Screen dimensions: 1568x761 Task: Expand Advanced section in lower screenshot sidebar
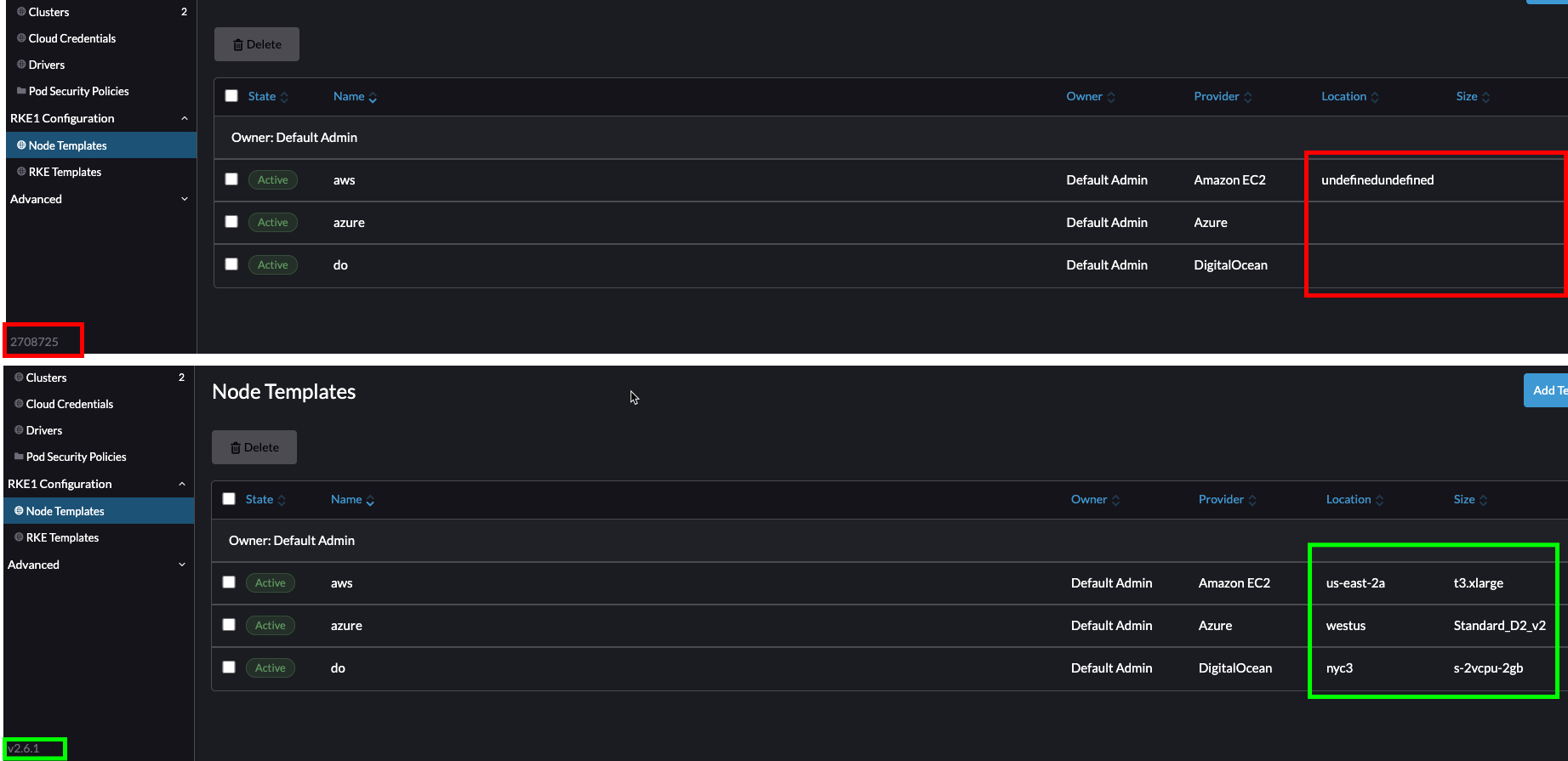coord(182,565)
